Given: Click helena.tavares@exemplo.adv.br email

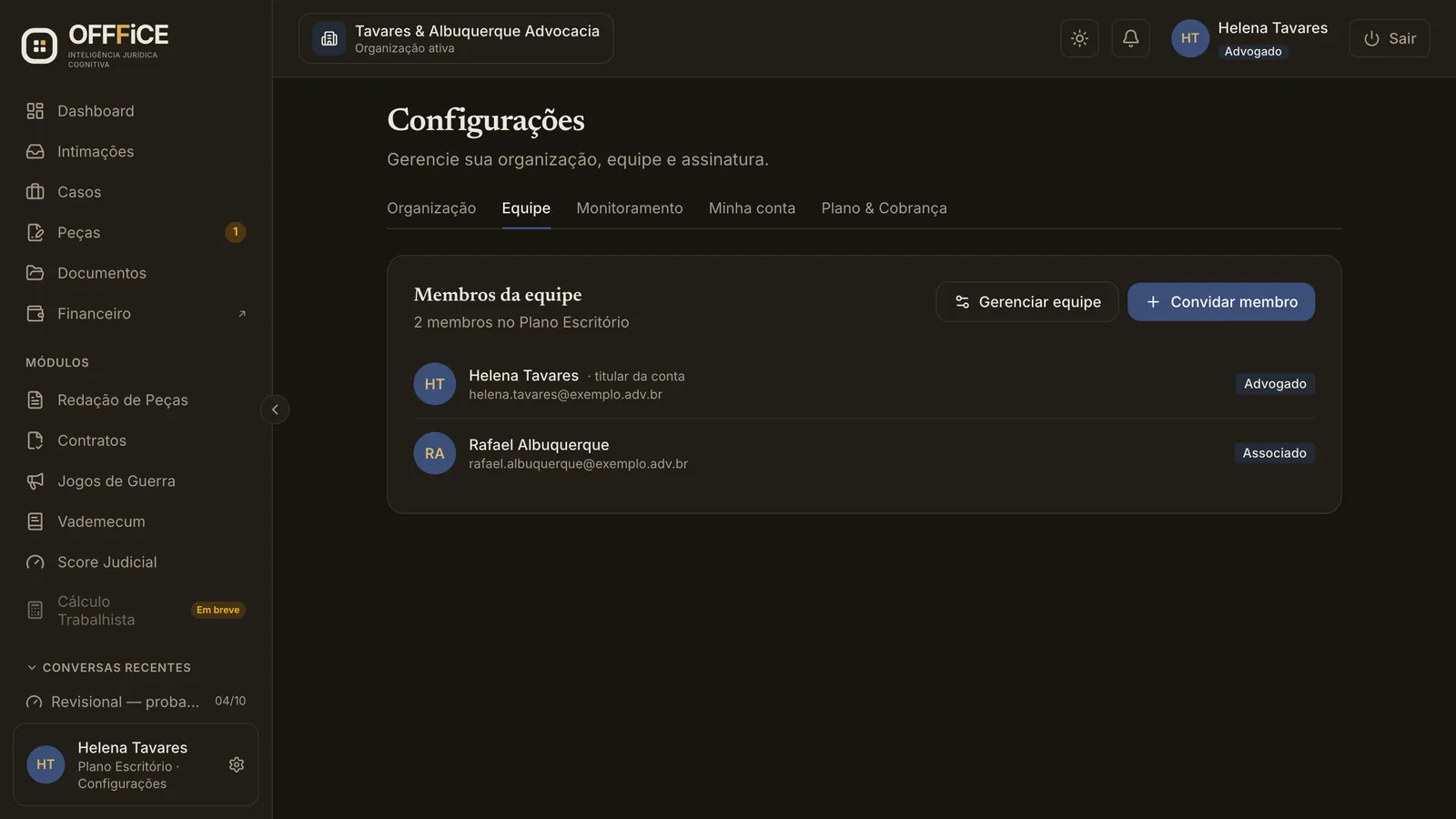Looking at the screenshot, I should [565, 395].
